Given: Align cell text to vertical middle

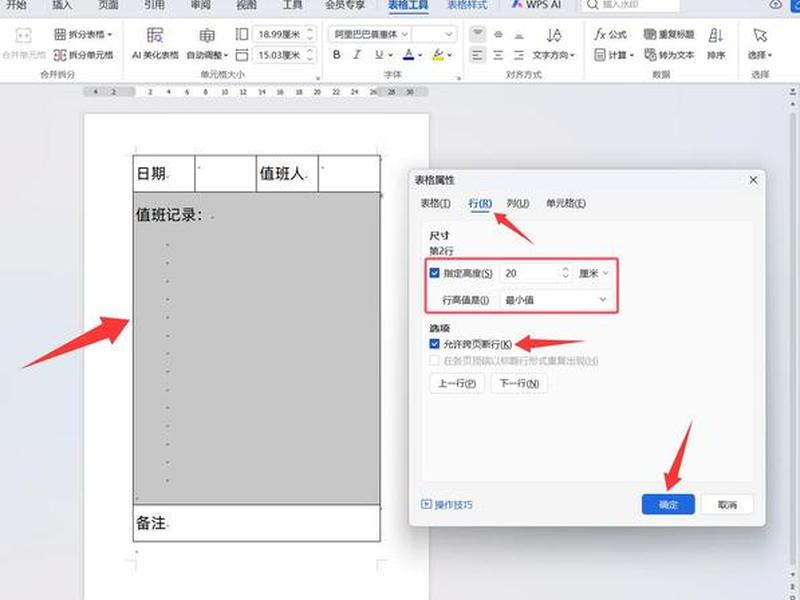Looking at the screenshot, I should pyautogui.click(x=498, y=34).
